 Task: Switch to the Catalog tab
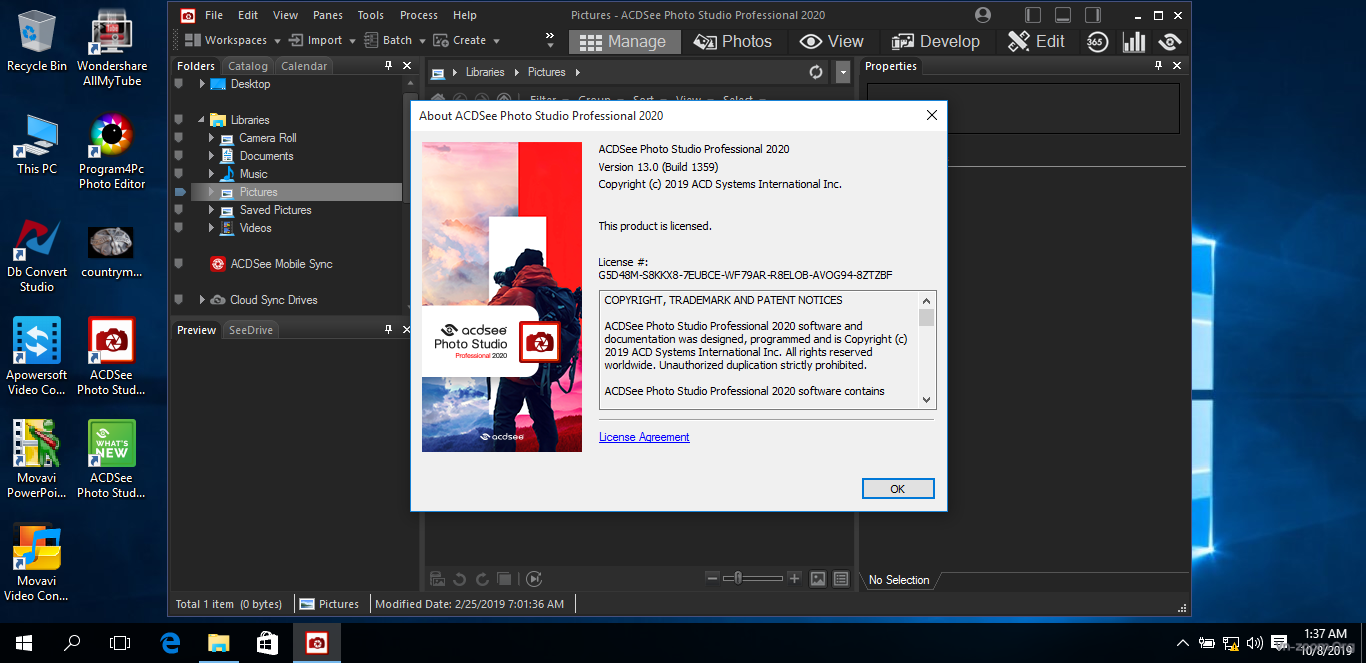[248, 66]
